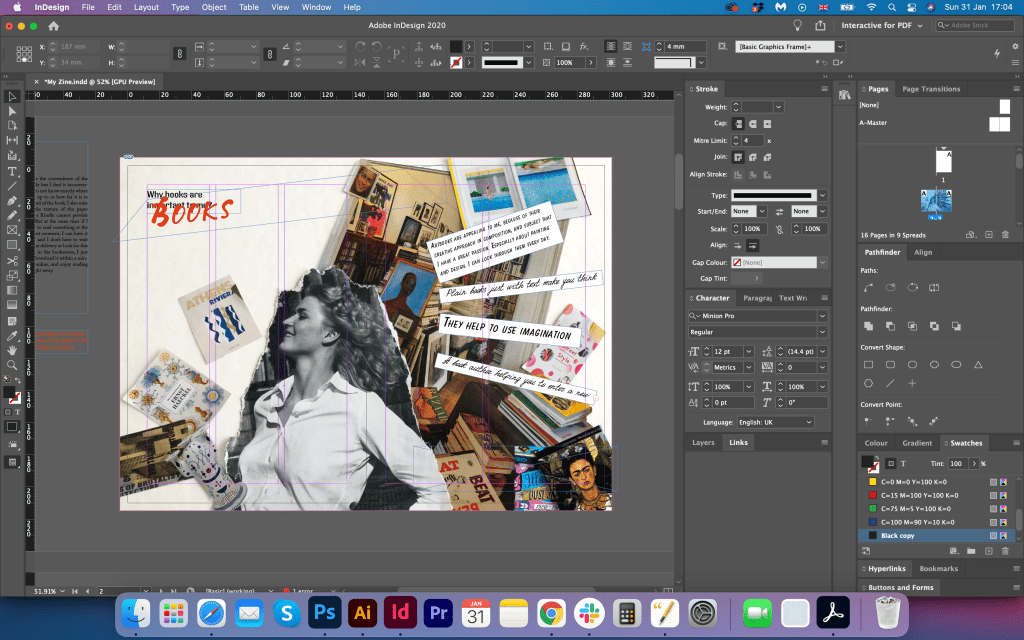Select the Direct Selection tool
The width and height of the screenshot is (1024, 640).
[12, 111]
